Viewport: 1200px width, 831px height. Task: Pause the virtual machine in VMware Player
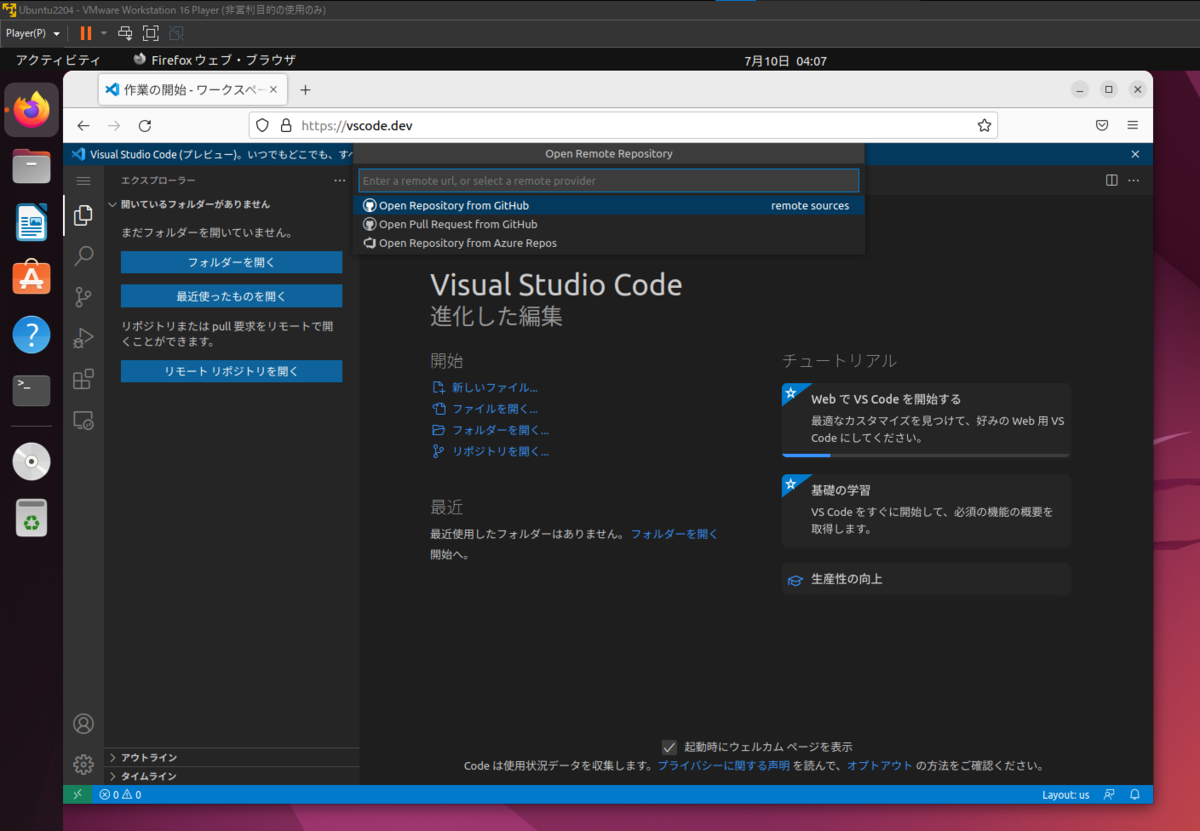[x=86, y=33]
